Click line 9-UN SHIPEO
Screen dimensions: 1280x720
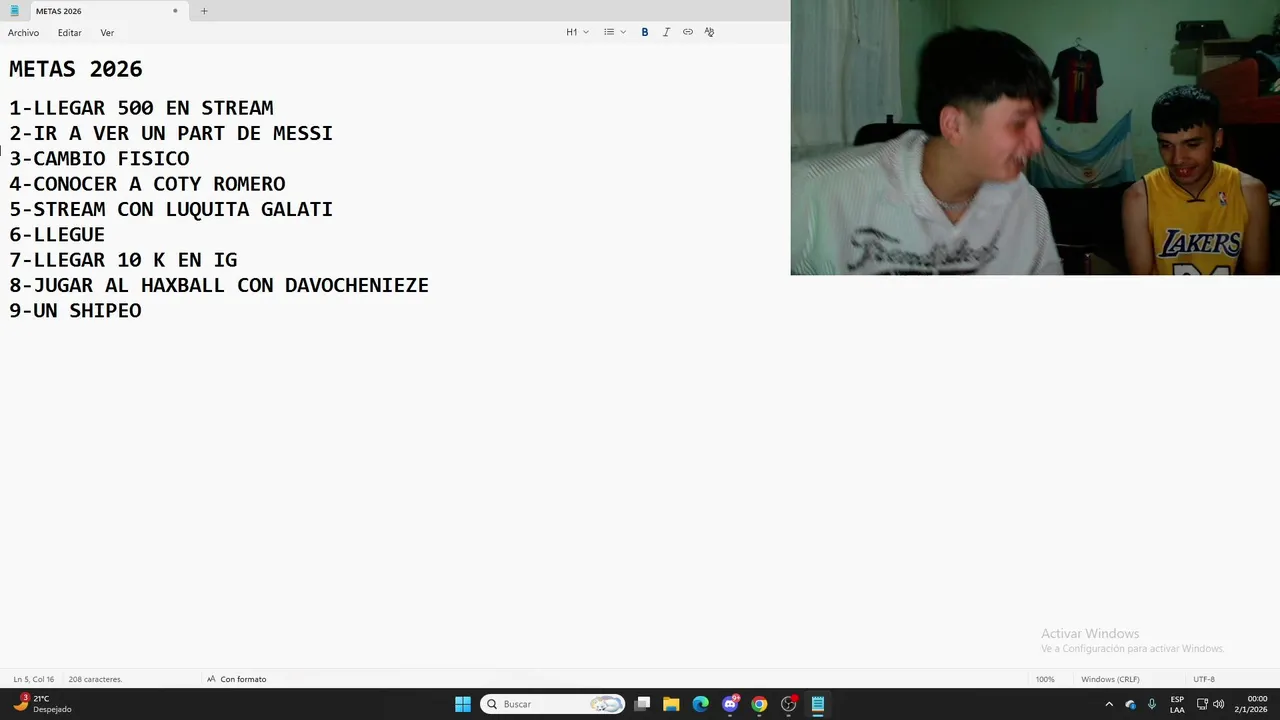point(75,311)
